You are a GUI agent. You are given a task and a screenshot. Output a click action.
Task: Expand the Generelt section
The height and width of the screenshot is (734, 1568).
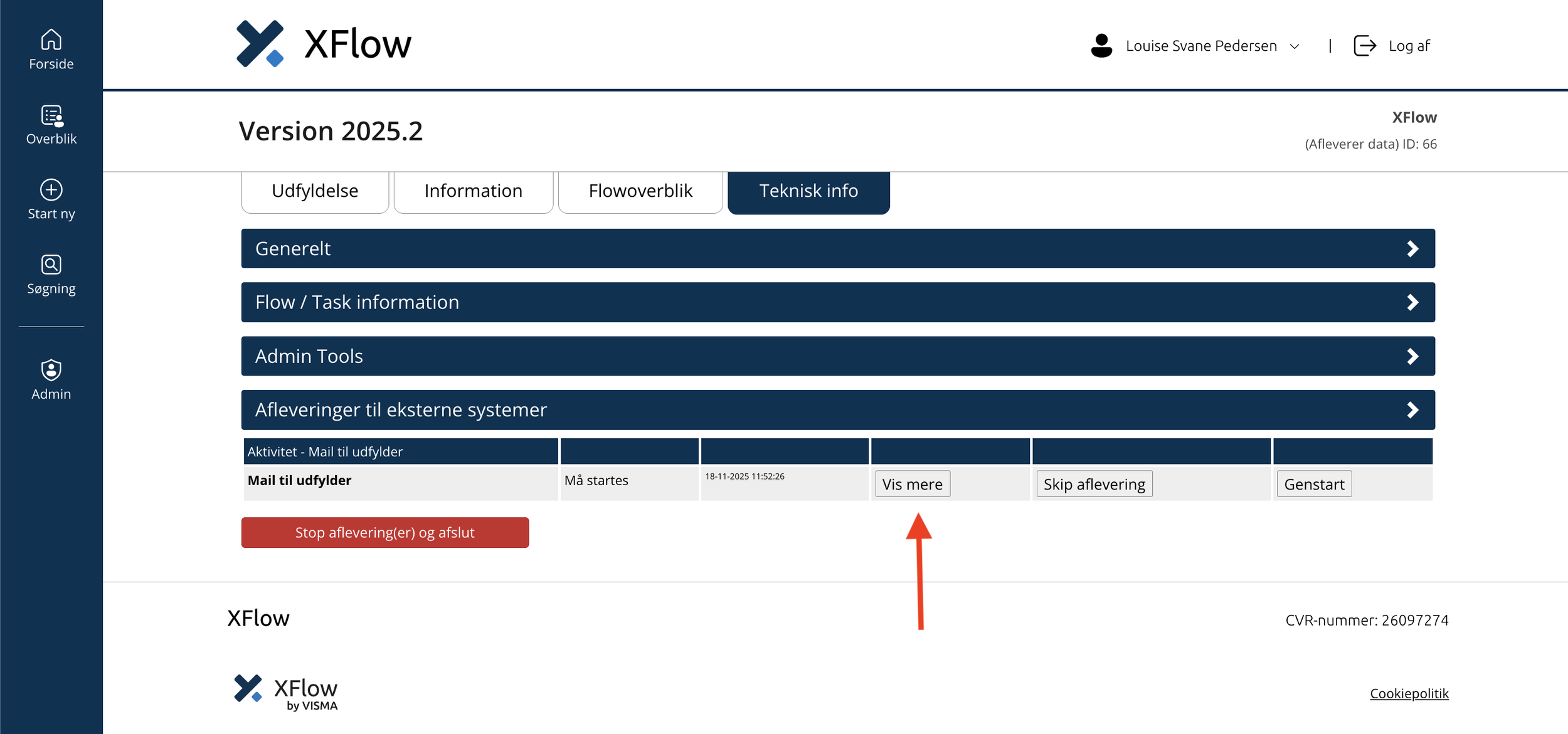(x=837, y=249)
